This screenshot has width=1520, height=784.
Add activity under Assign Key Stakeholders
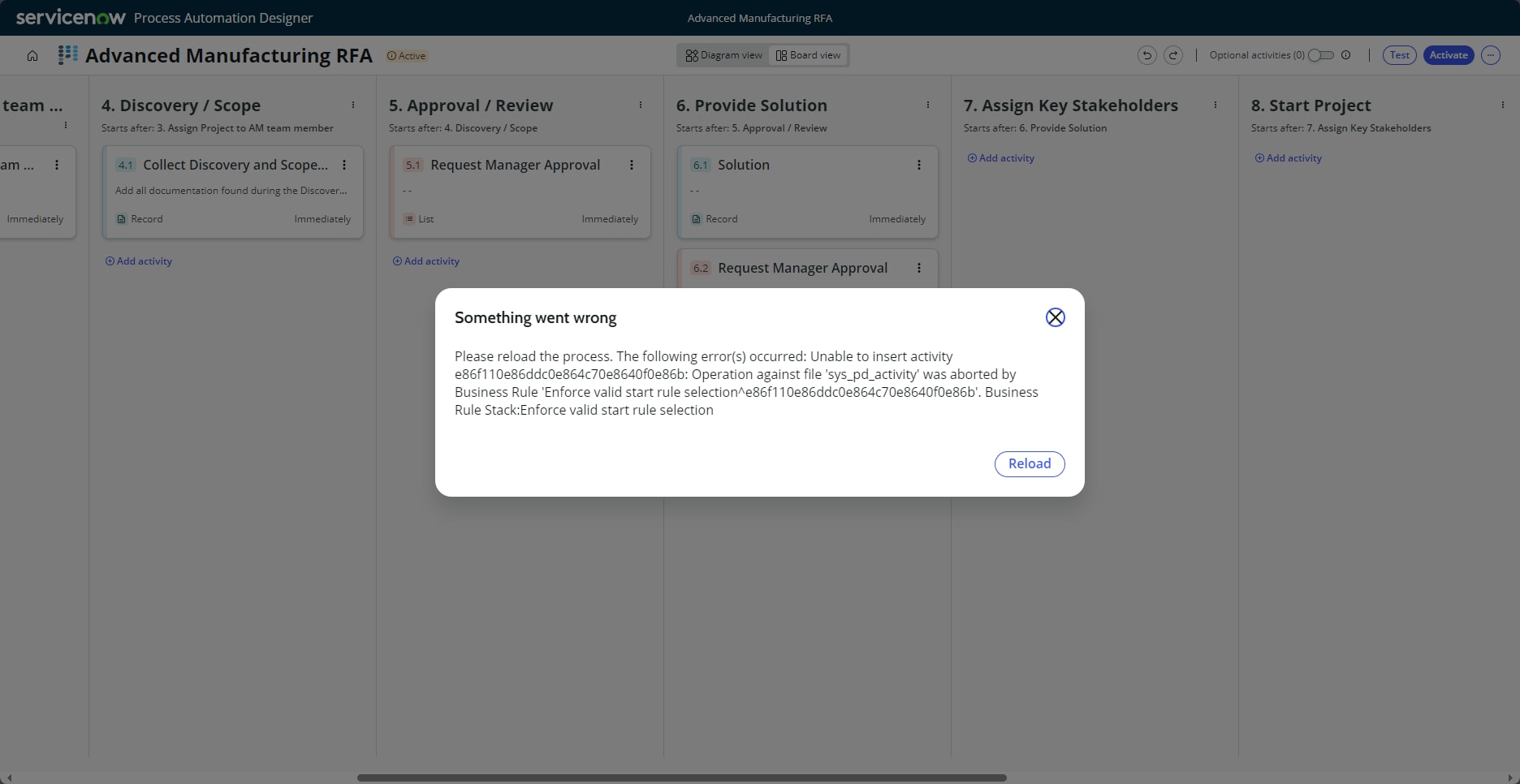pos(1000,157)
